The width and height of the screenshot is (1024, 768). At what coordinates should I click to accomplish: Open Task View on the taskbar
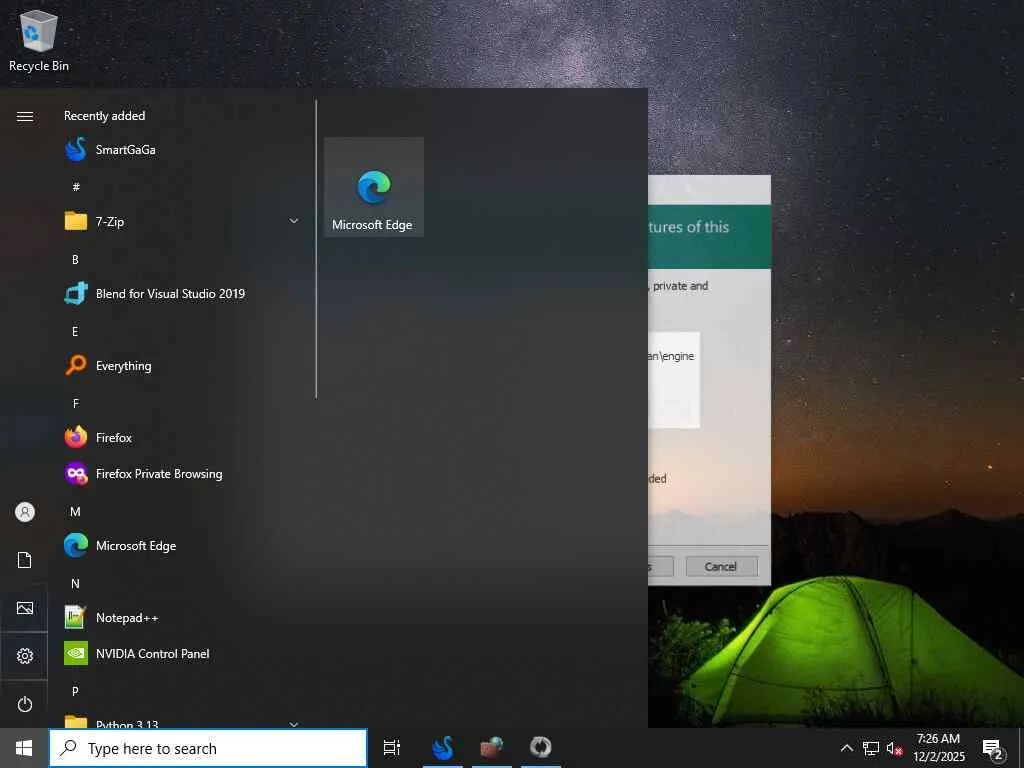392,748
